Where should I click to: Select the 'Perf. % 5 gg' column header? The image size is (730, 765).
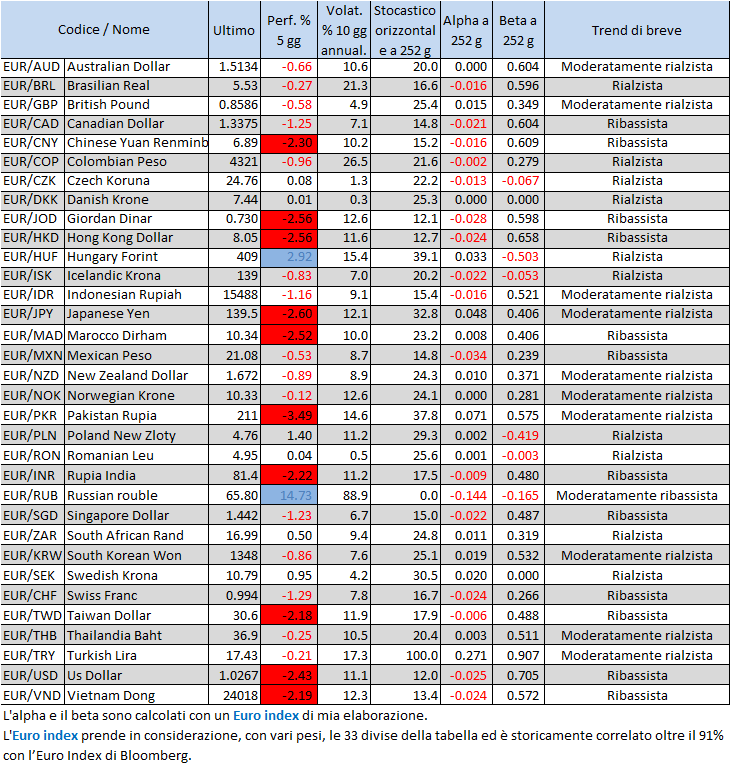point(289,30)
